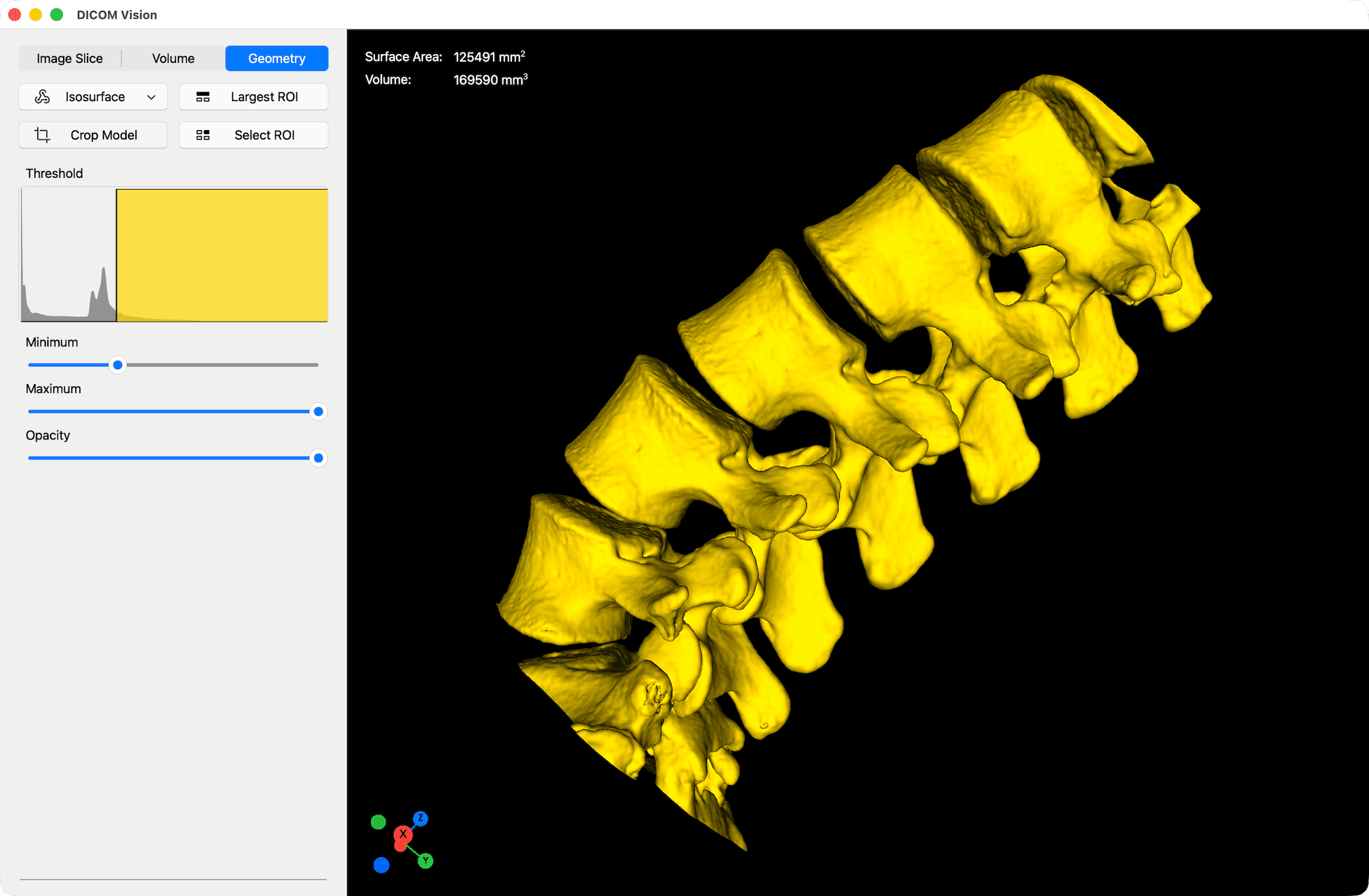Click the blue Z axis sphere in orientation gizmo

tap(421, 819)
